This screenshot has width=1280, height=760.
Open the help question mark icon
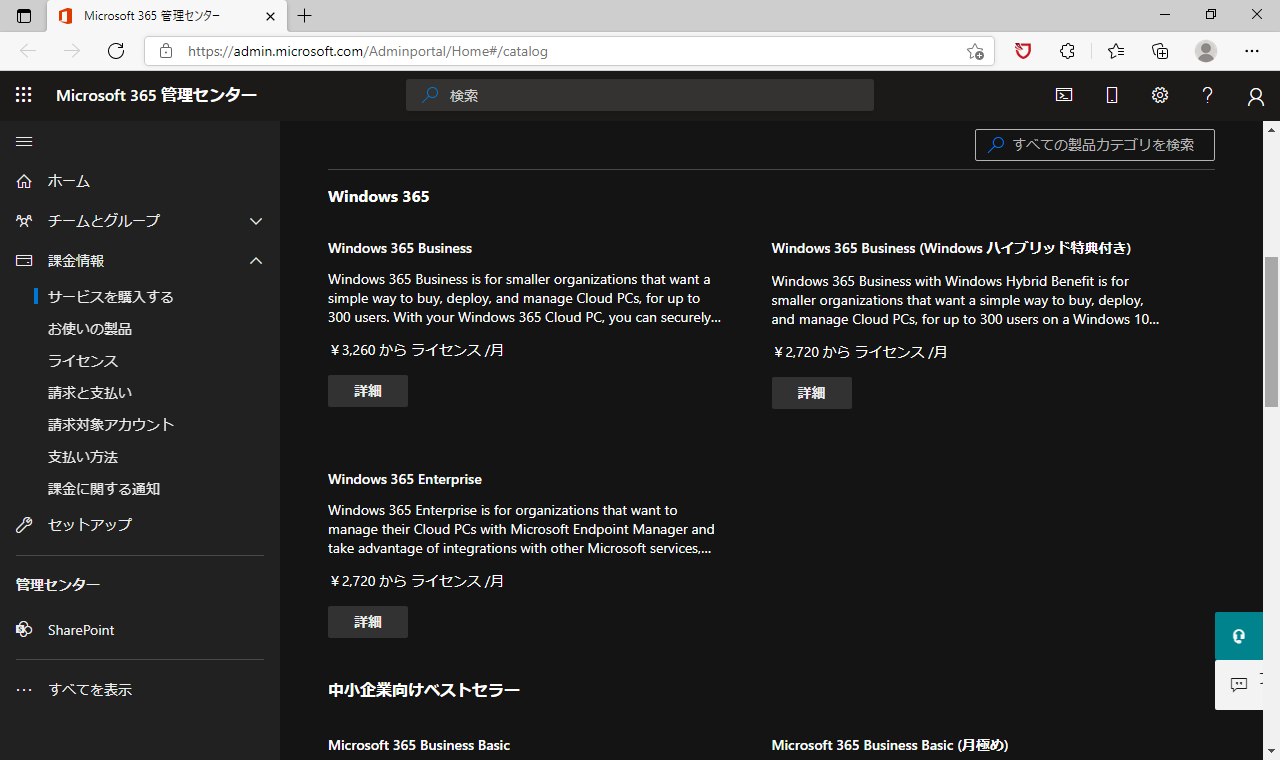1208,95
